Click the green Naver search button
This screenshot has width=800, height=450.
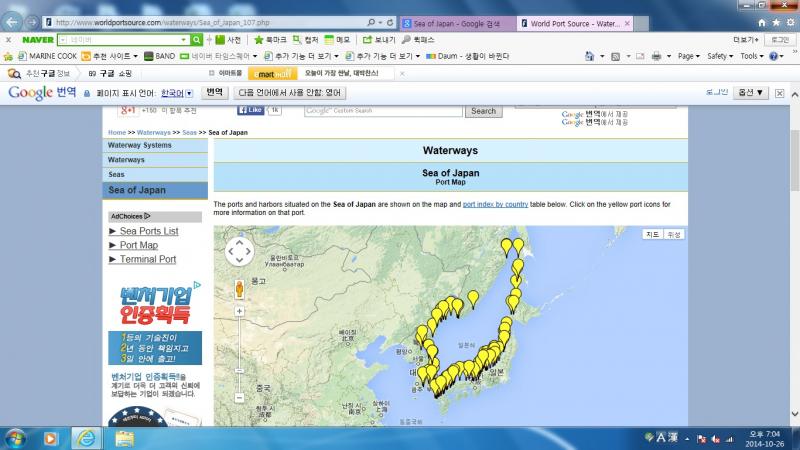click(x=197, y=40)
